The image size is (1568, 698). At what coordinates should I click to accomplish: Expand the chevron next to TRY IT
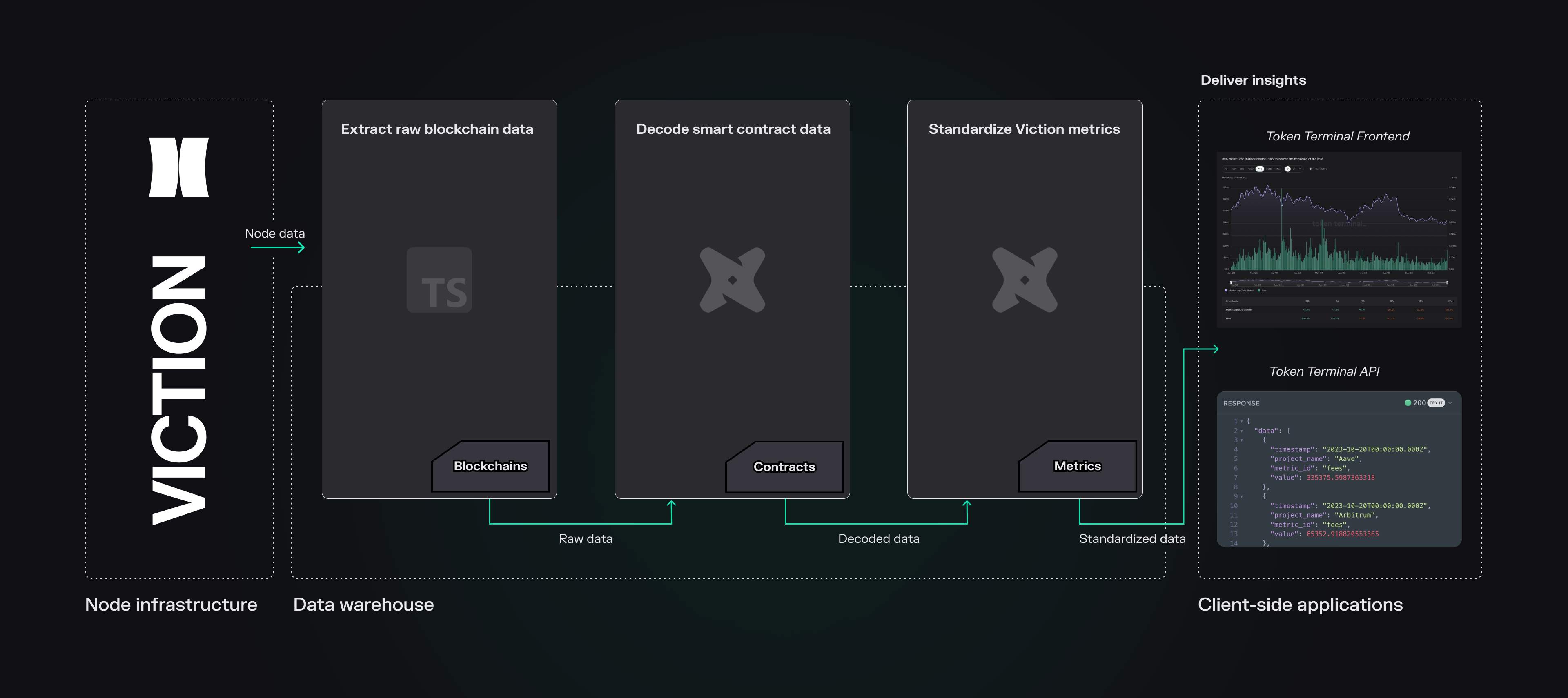(x=1450, y=403)
